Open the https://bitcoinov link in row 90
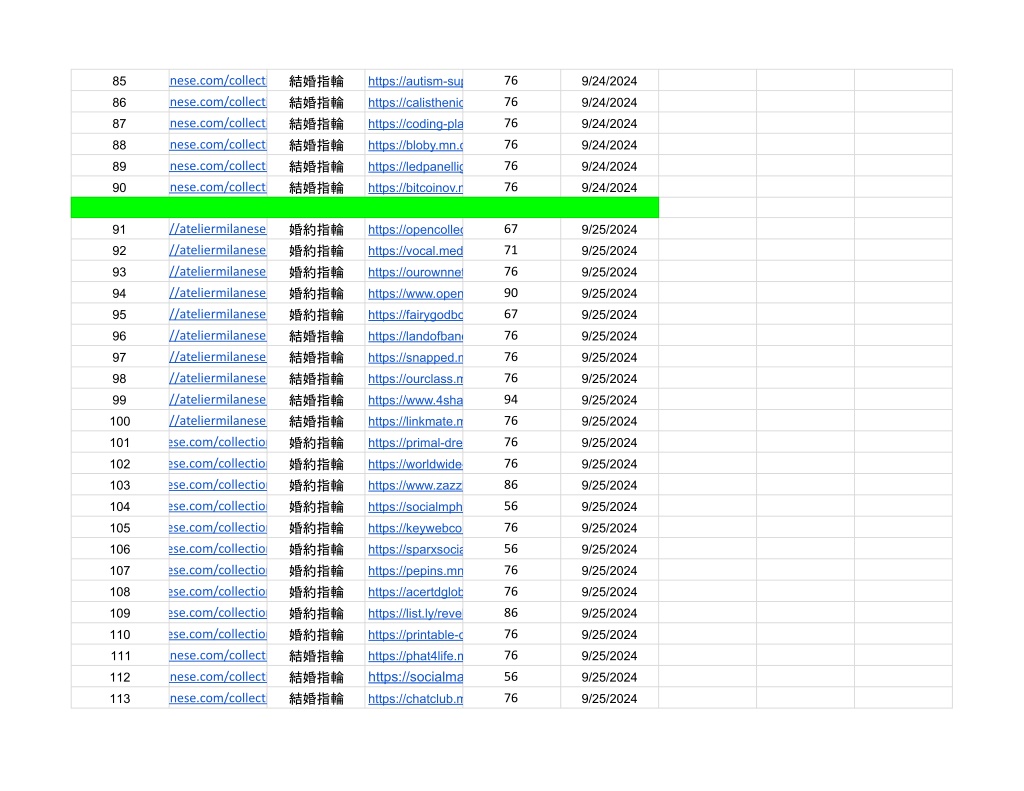1024x791 pixels. (415, 187)
